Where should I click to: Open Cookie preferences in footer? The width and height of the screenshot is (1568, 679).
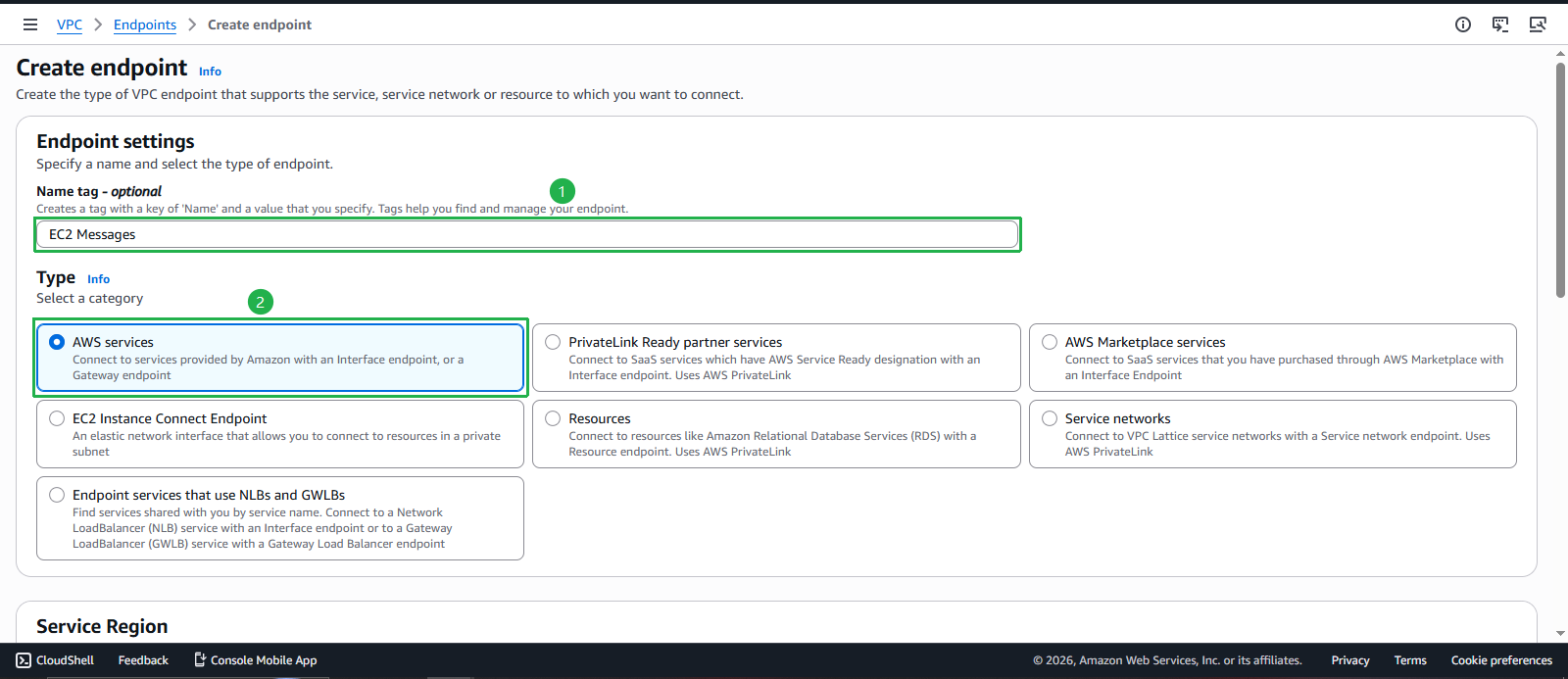point(1501,660)
